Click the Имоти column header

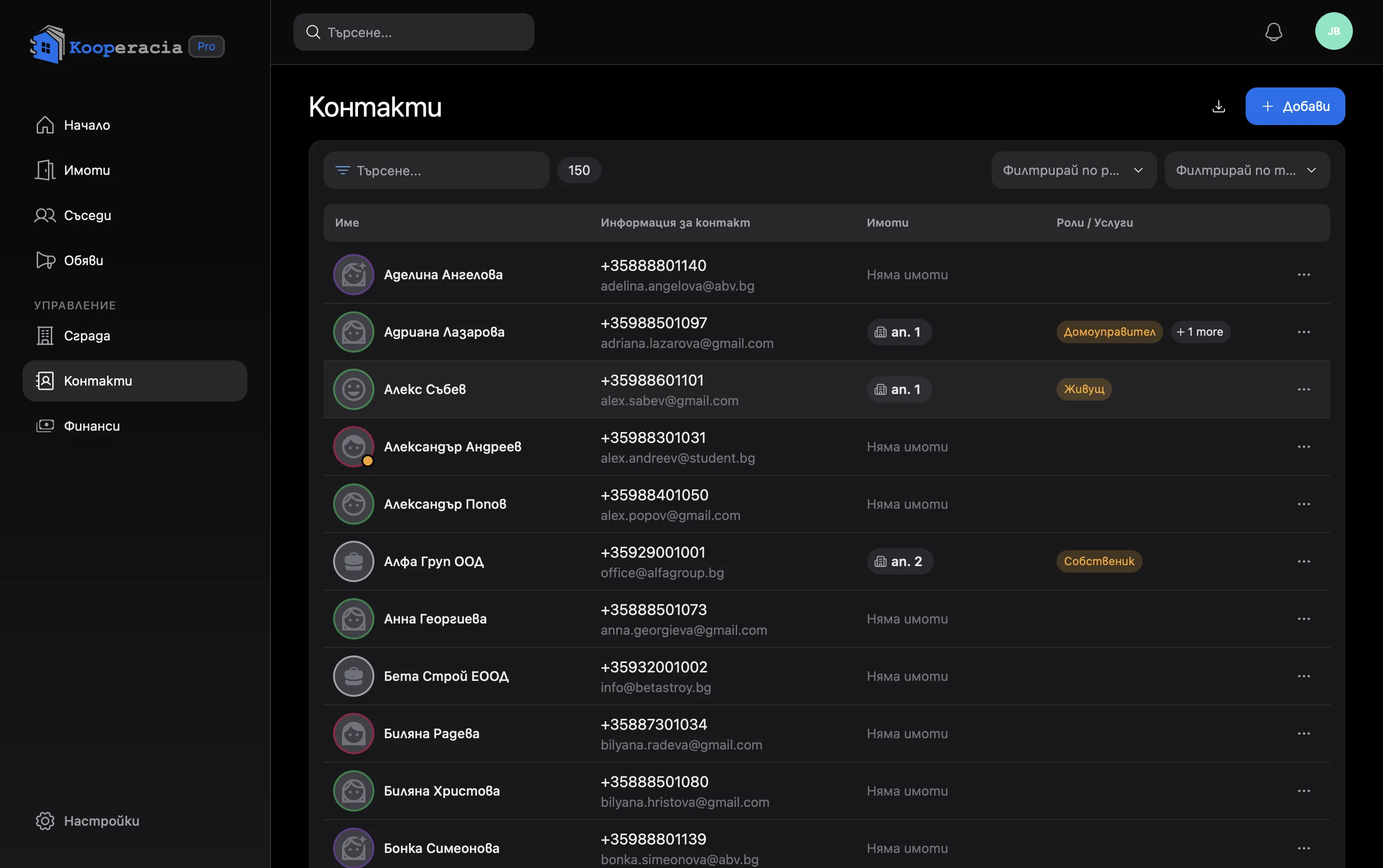pyautogui.click(x=887, y=223)
